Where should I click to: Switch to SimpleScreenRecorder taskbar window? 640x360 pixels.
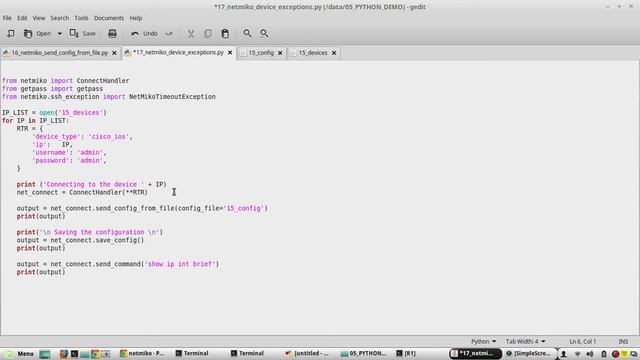(x=528, y=353)
